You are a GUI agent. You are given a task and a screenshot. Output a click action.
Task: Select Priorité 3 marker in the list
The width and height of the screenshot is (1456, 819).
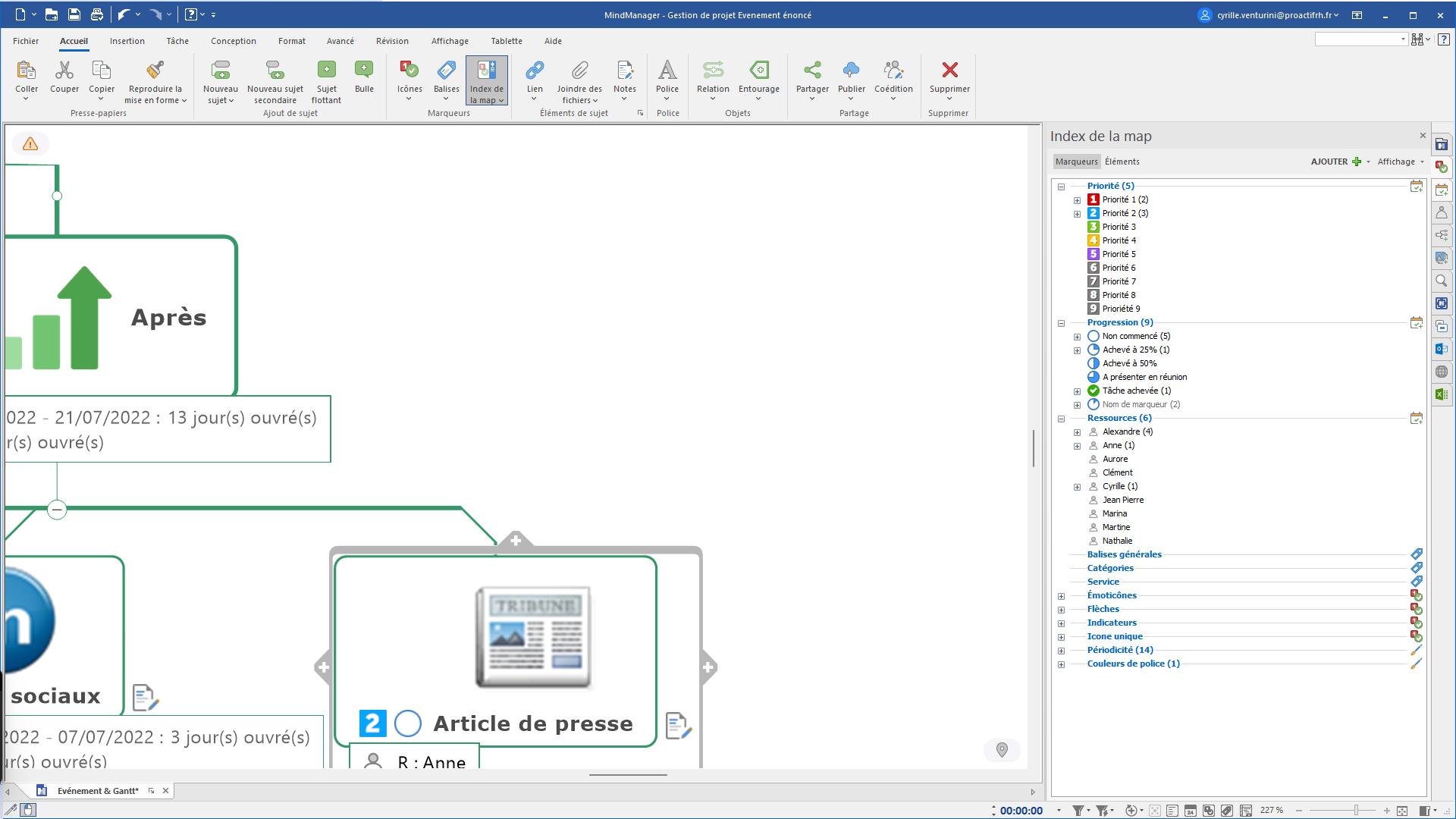pyautogui.click(x=1119, y=227)
